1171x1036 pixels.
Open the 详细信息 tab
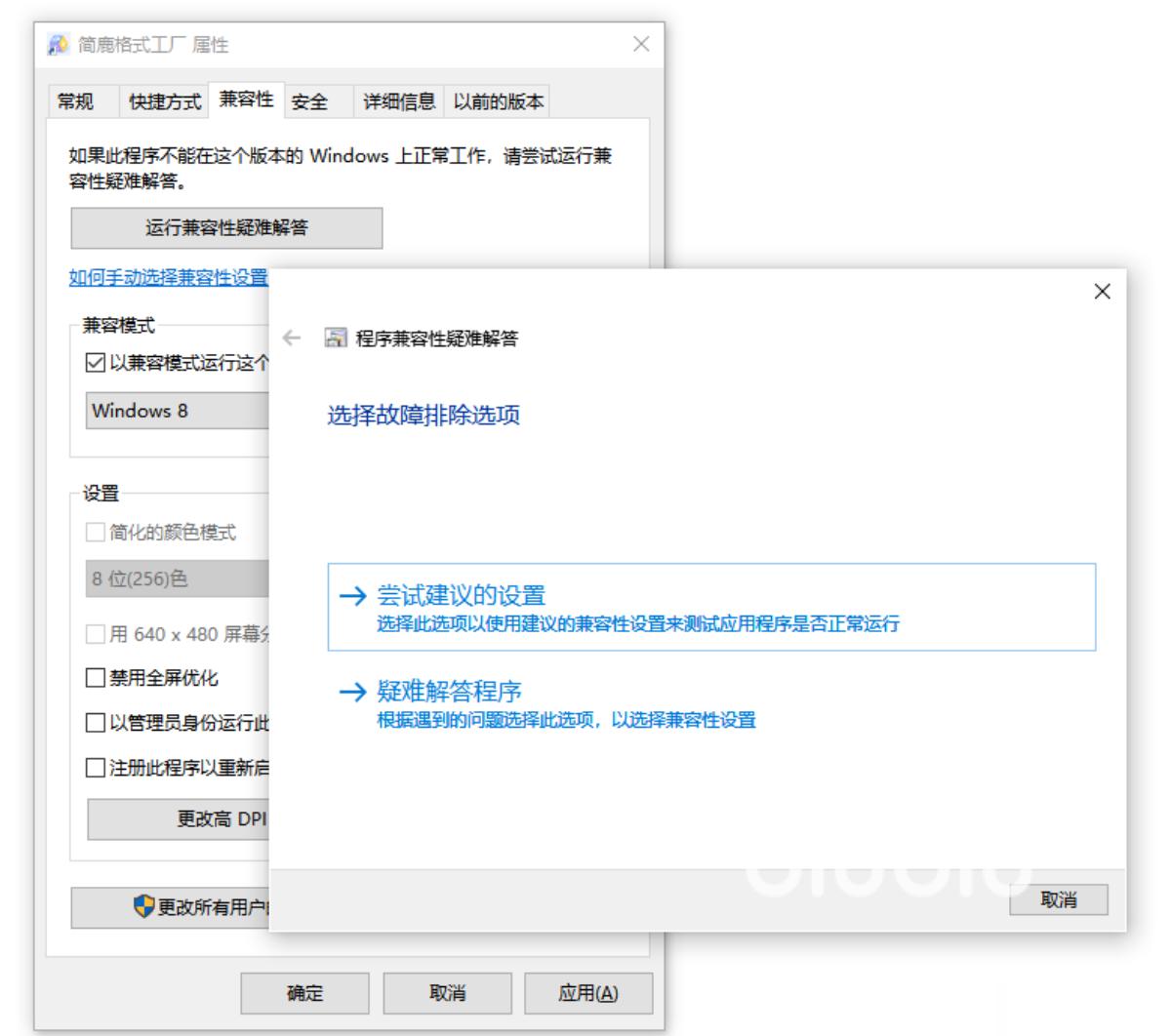click(399, 101)
